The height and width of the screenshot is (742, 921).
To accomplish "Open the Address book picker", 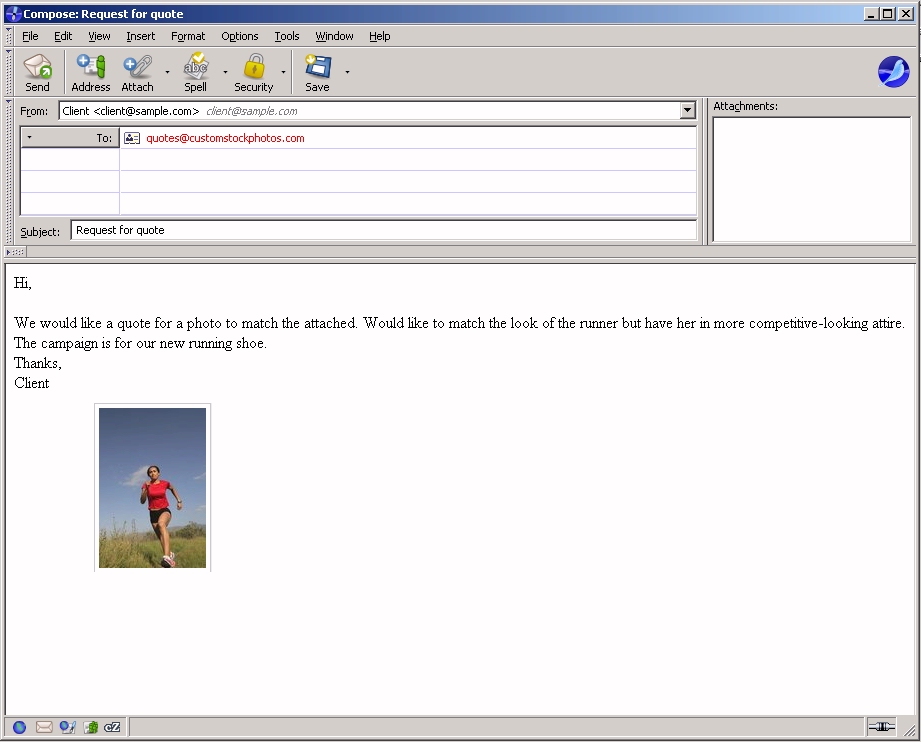I will pos(90,73).
